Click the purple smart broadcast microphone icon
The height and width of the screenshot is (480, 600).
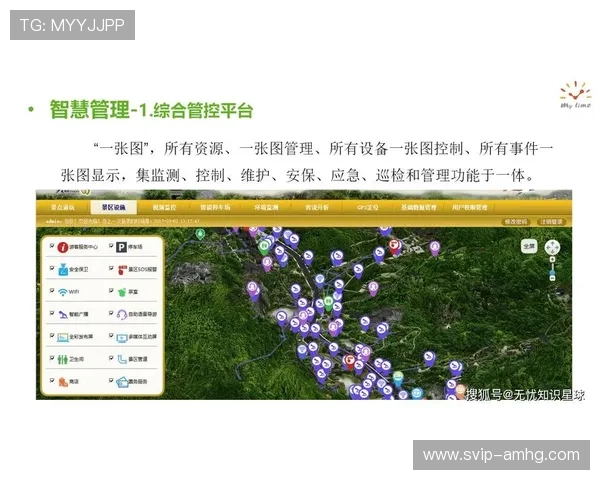pyautogui.click(x=63, y=315)
